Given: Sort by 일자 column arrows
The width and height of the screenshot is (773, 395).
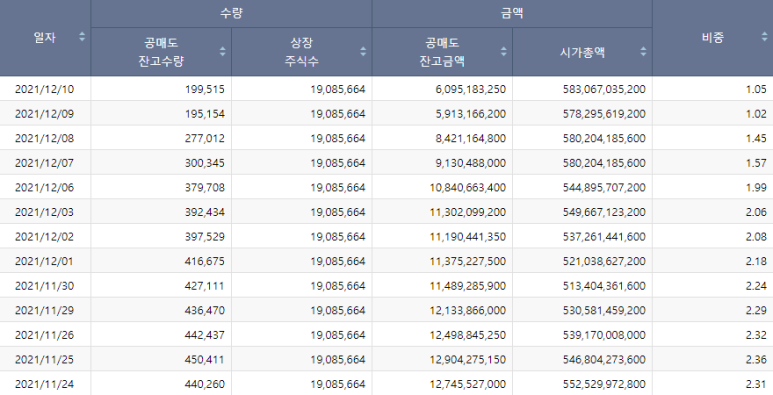Looking at the screenshot, I should [82, 36].
